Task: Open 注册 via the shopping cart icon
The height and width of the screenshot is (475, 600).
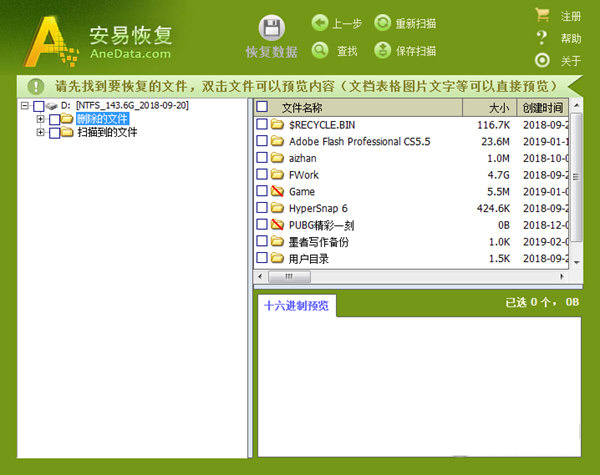Action: (x=543, y=15)
